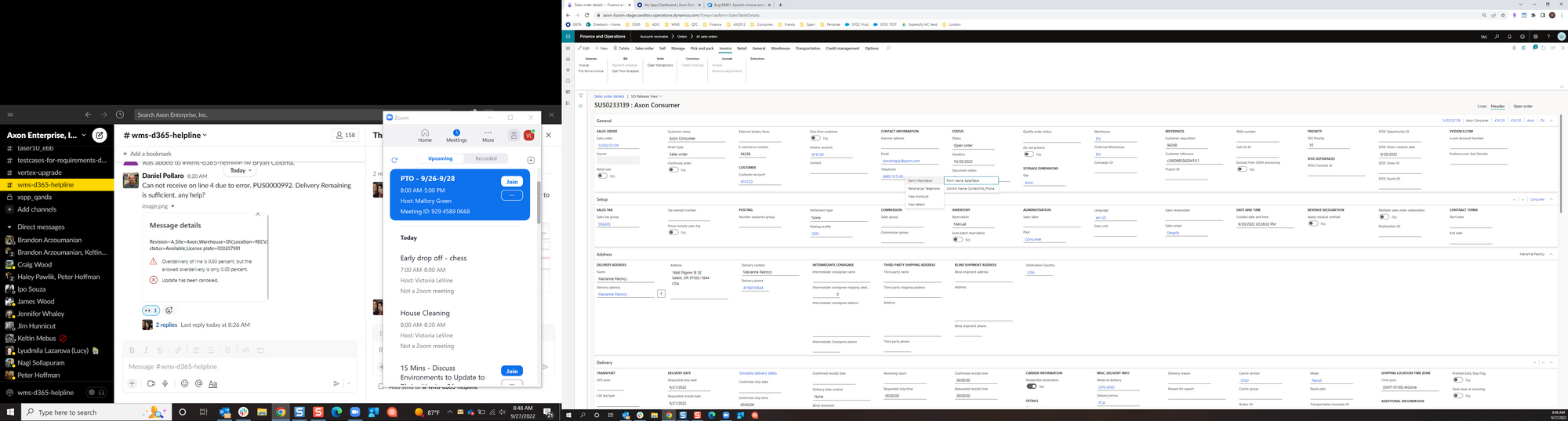Click the Slack message input field
Image resolution: width=1568 pixels, height=421 pixels.
coord(235,366)
